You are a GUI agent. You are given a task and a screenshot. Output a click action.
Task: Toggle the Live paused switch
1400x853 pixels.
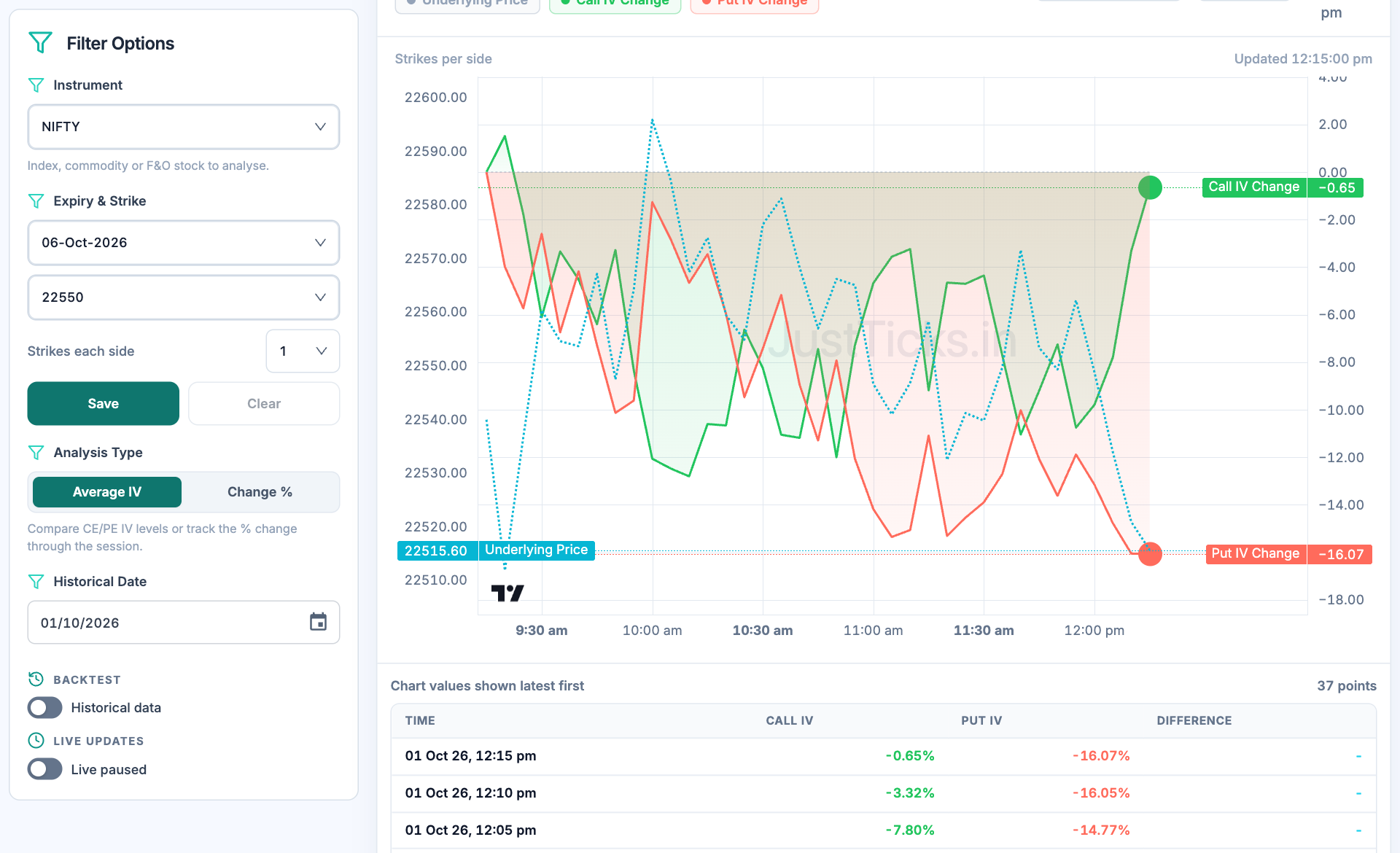pos(45,769)
